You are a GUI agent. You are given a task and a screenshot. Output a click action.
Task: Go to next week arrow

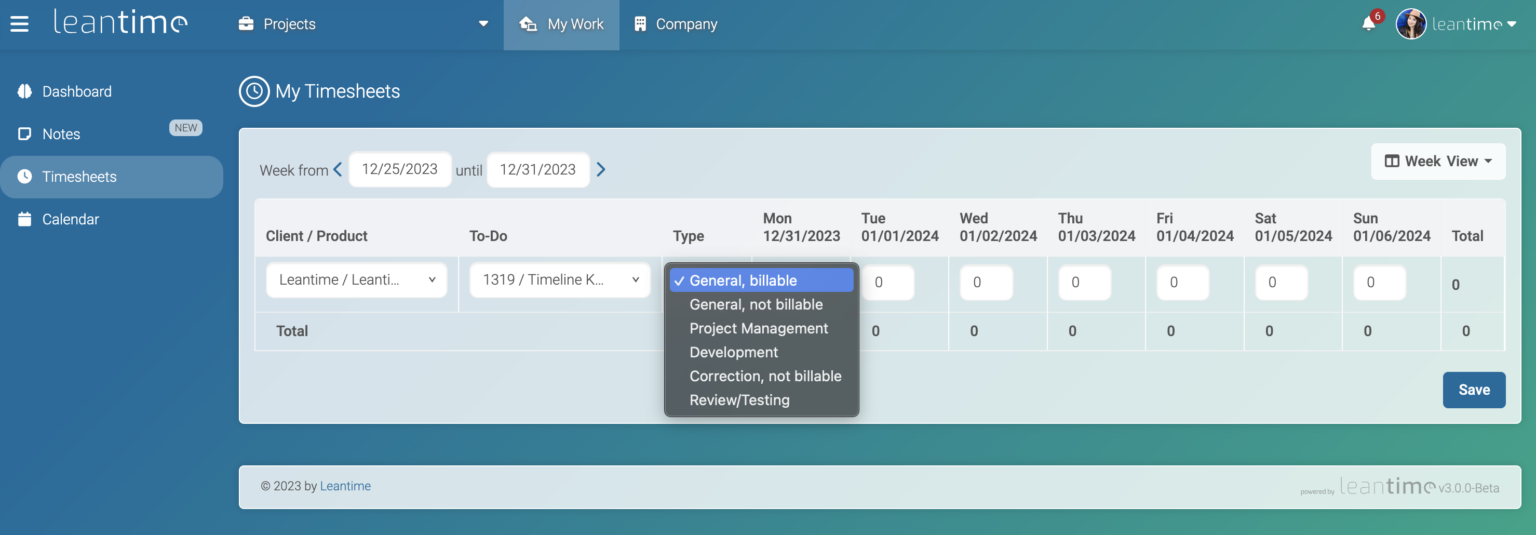[x=601, y=169]
